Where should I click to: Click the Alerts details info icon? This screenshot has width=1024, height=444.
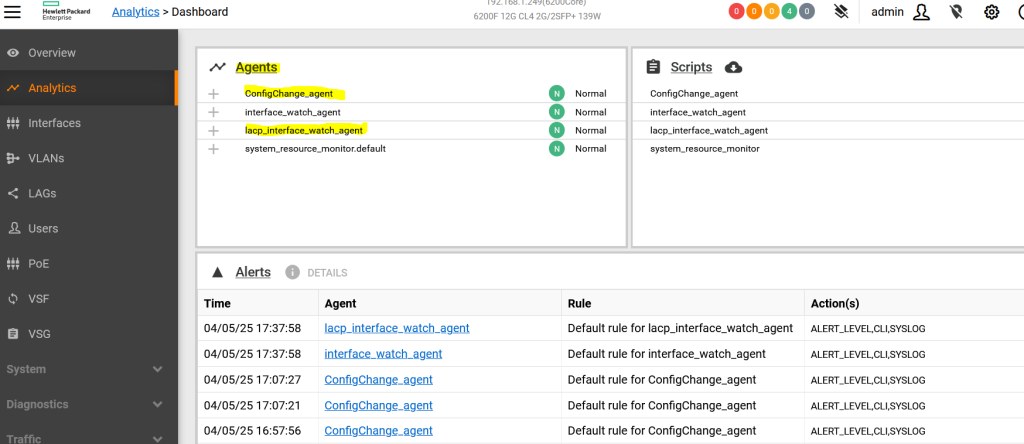coord(293,272)
